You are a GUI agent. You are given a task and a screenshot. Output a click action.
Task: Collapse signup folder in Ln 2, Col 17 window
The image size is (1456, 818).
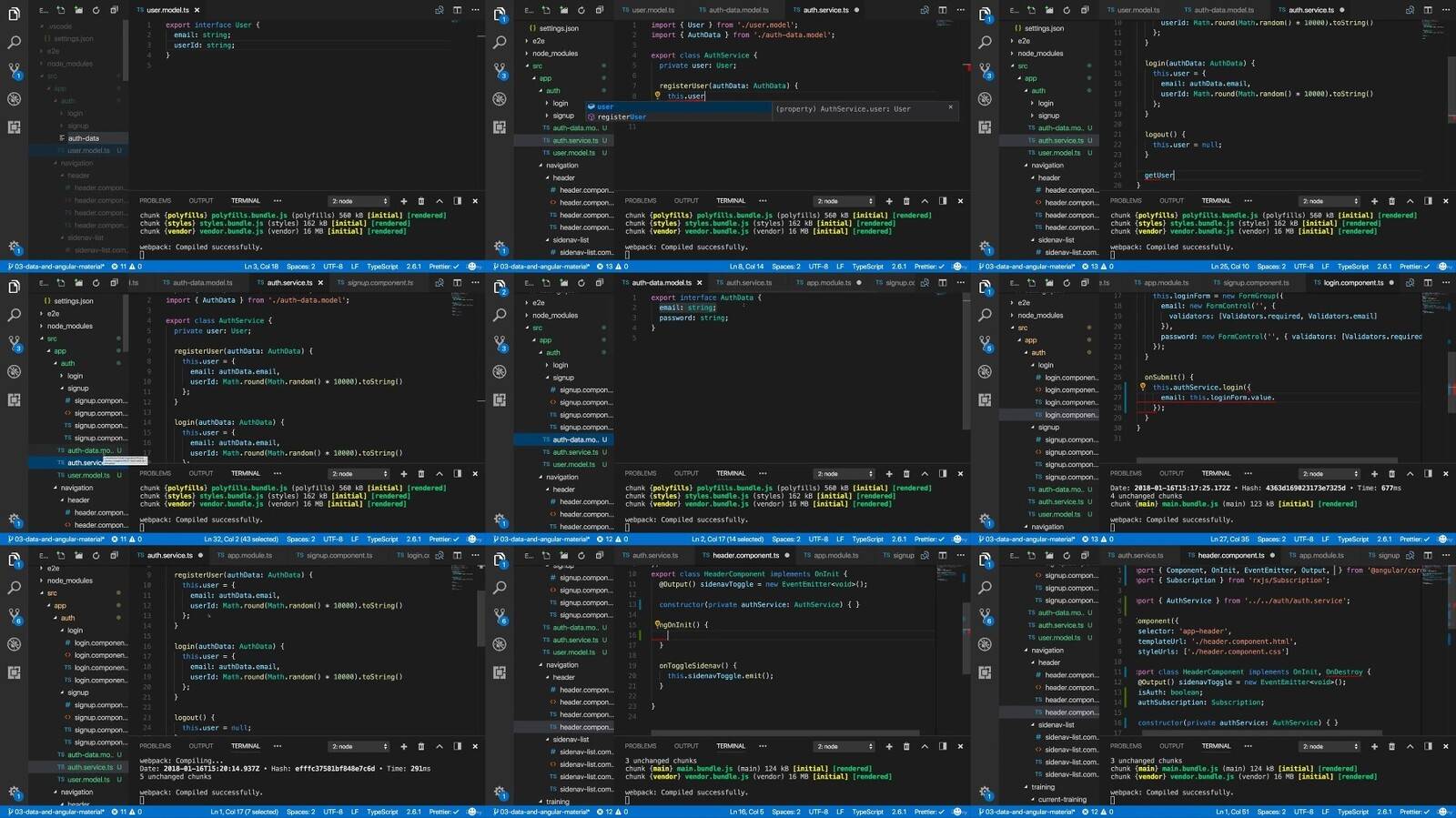pyautogui.click(x=563, y=378)
